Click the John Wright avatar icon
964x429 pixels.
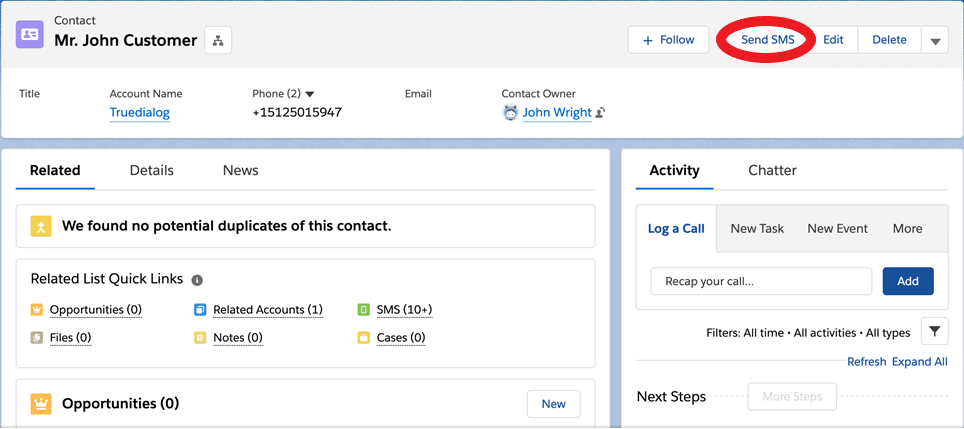coord(510,112)
